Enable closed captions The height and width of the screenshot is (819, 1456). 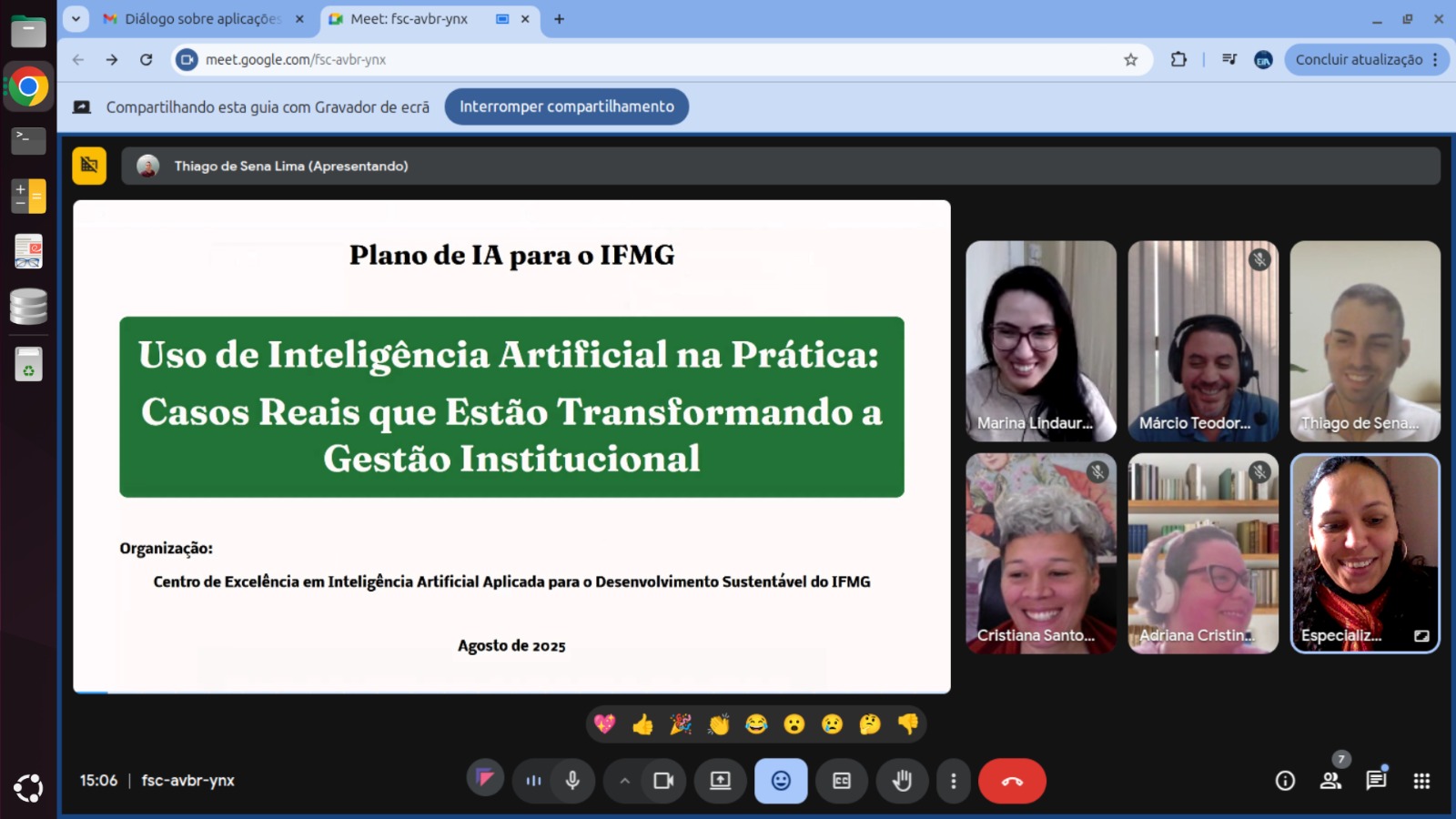click(842, 780)
